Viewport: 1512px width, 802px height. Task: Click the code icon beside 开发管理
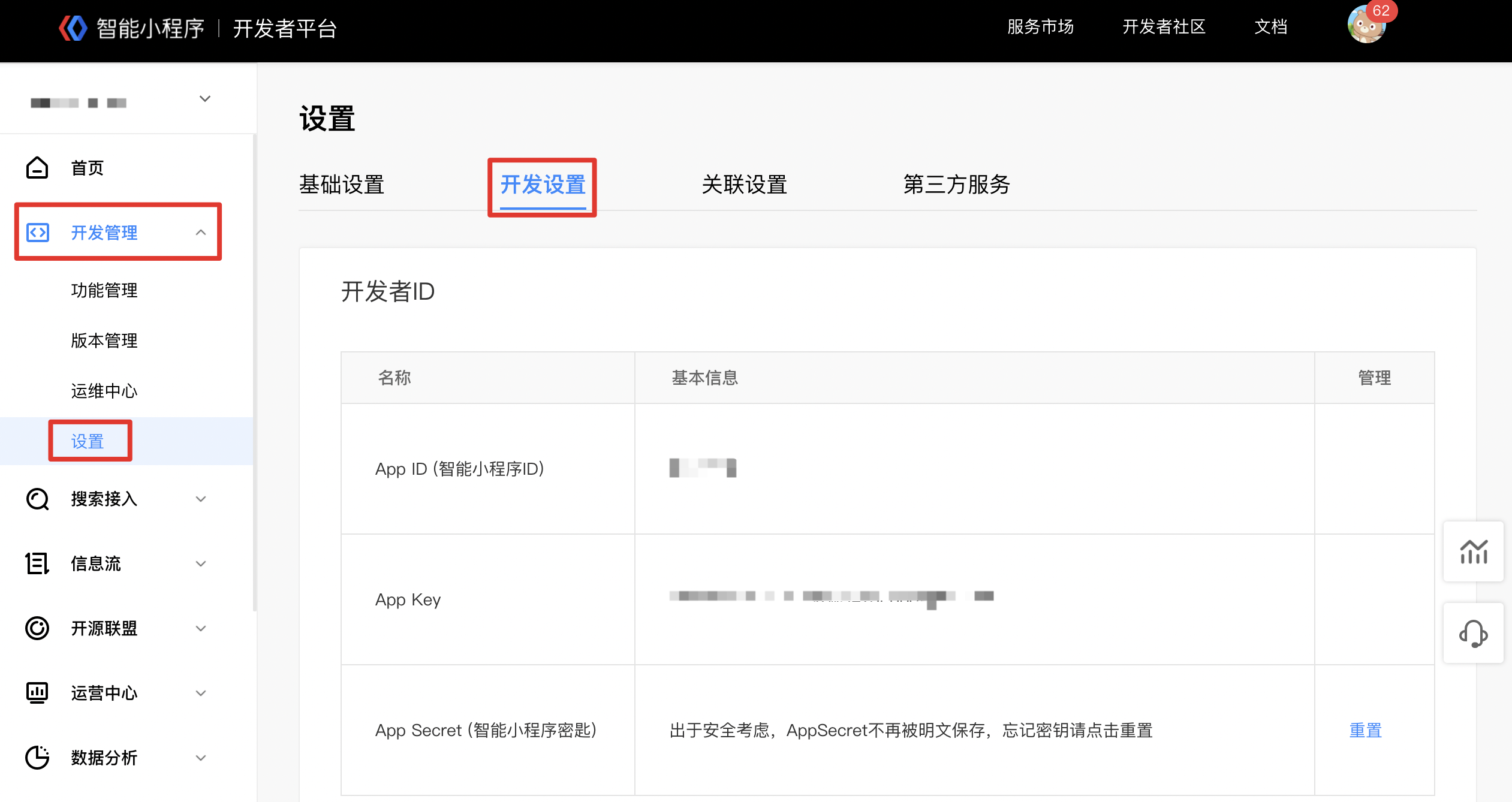38,233
